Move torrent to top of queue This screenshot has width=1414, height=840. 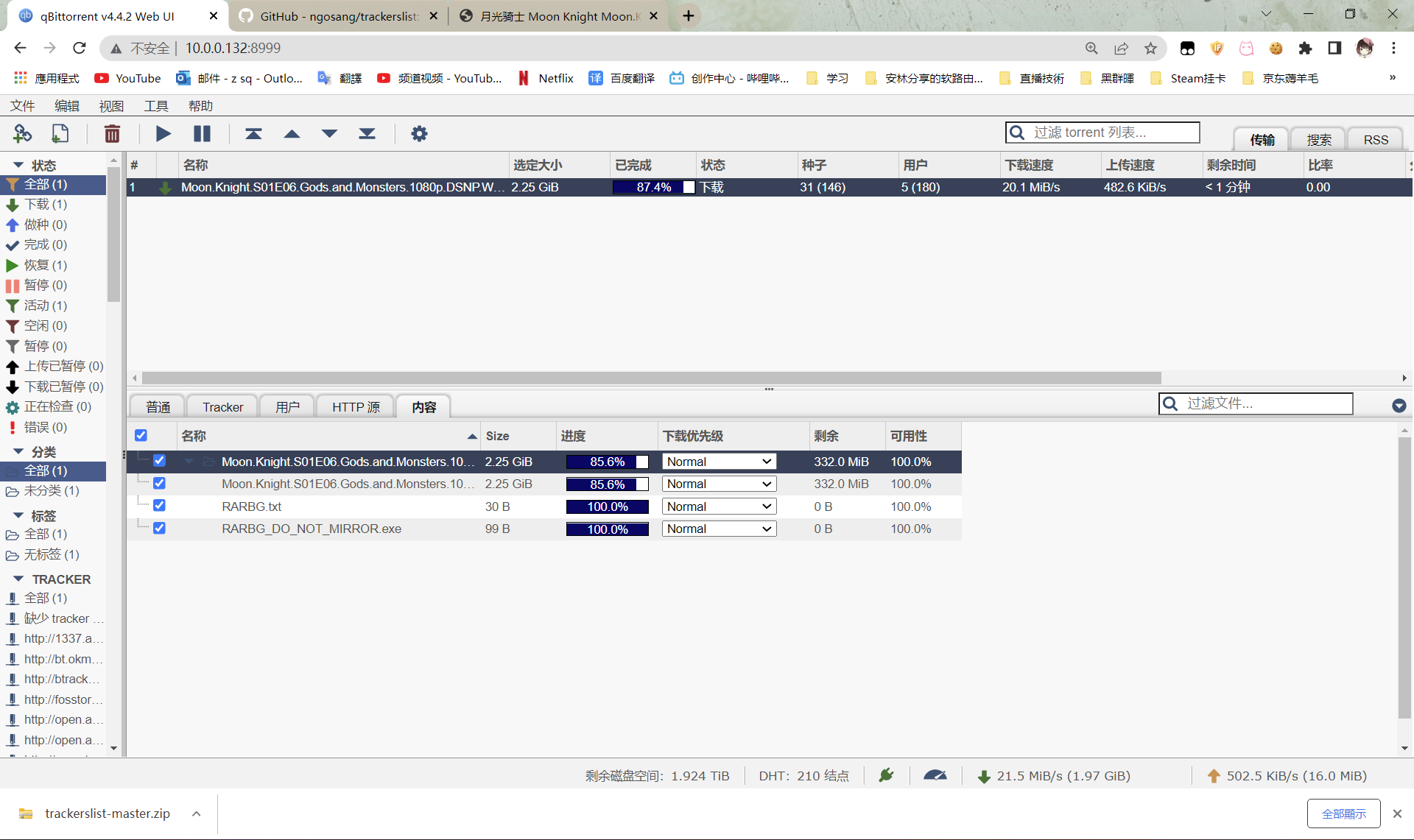tap(253, 133)
